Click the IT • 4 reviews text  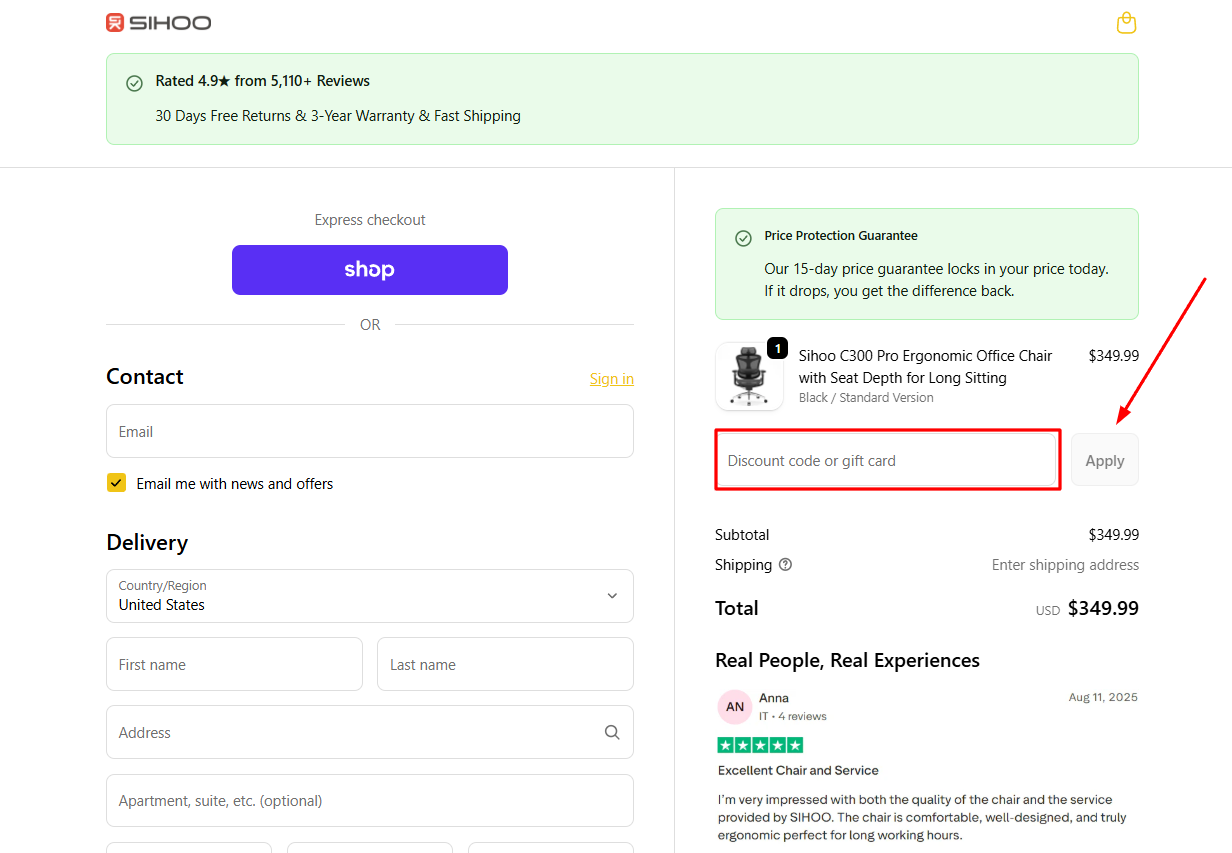point(793,716)
